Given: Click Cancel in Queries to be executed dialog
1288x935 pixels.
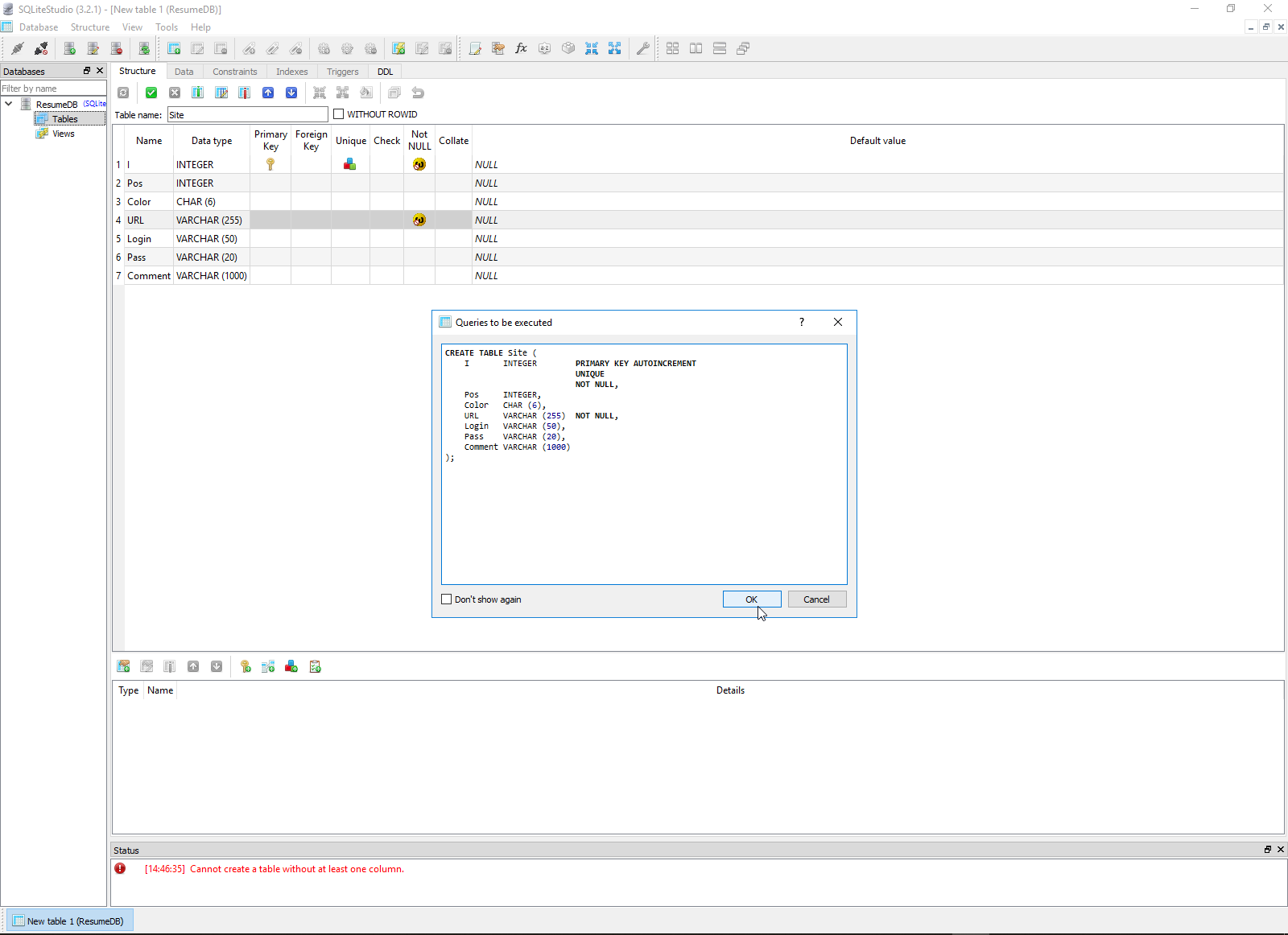Looking at the screenshot, I should (x=816, y=599).
